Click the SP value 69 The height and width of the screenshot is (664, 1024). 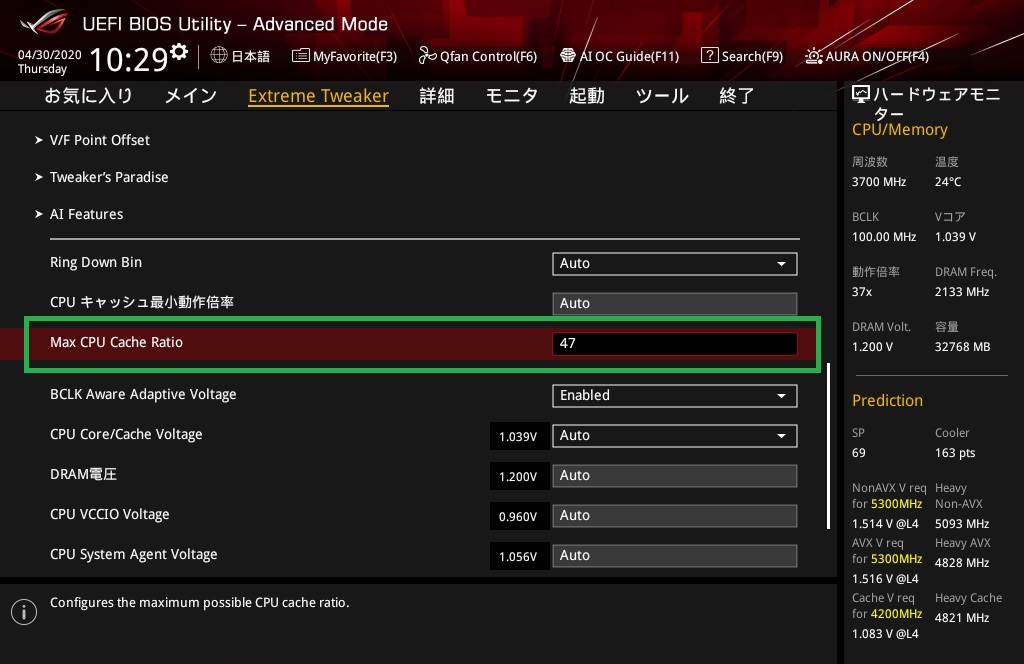pos(858,452)
